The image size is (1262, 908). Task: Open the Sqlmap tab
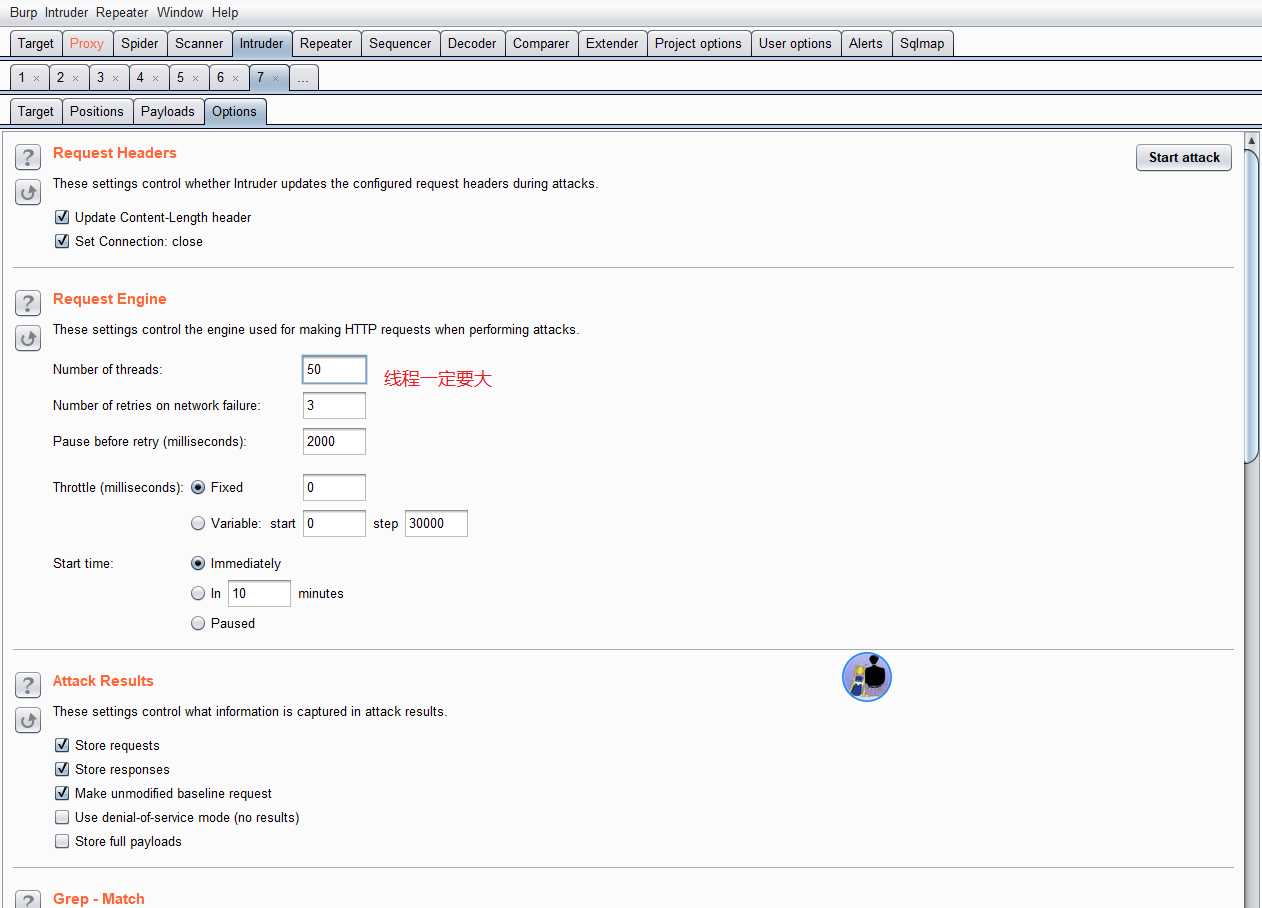(922, 43)
